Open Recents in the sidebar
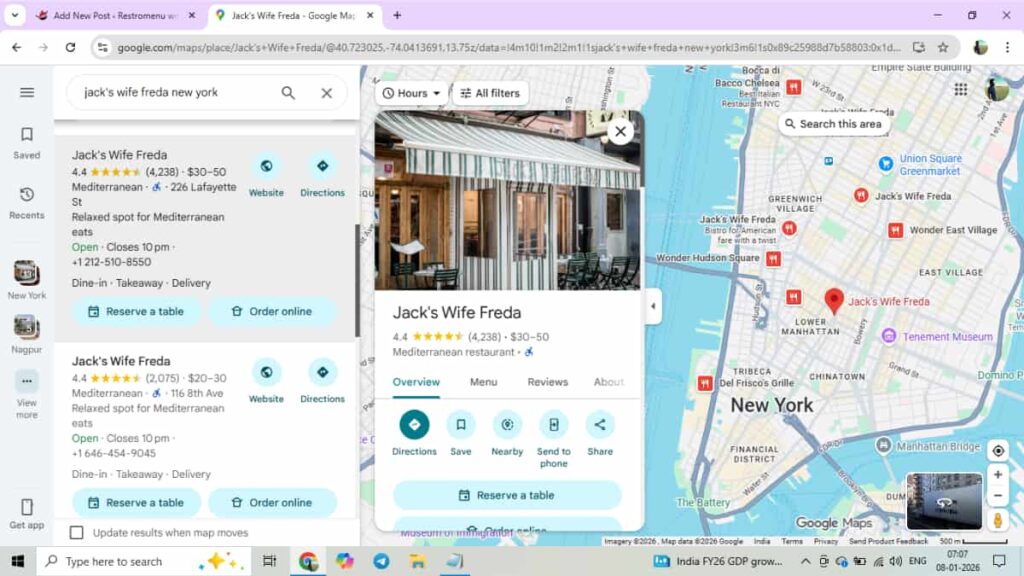The height and width of the screenshot is (576, 1024). click(x=26, y=198)
